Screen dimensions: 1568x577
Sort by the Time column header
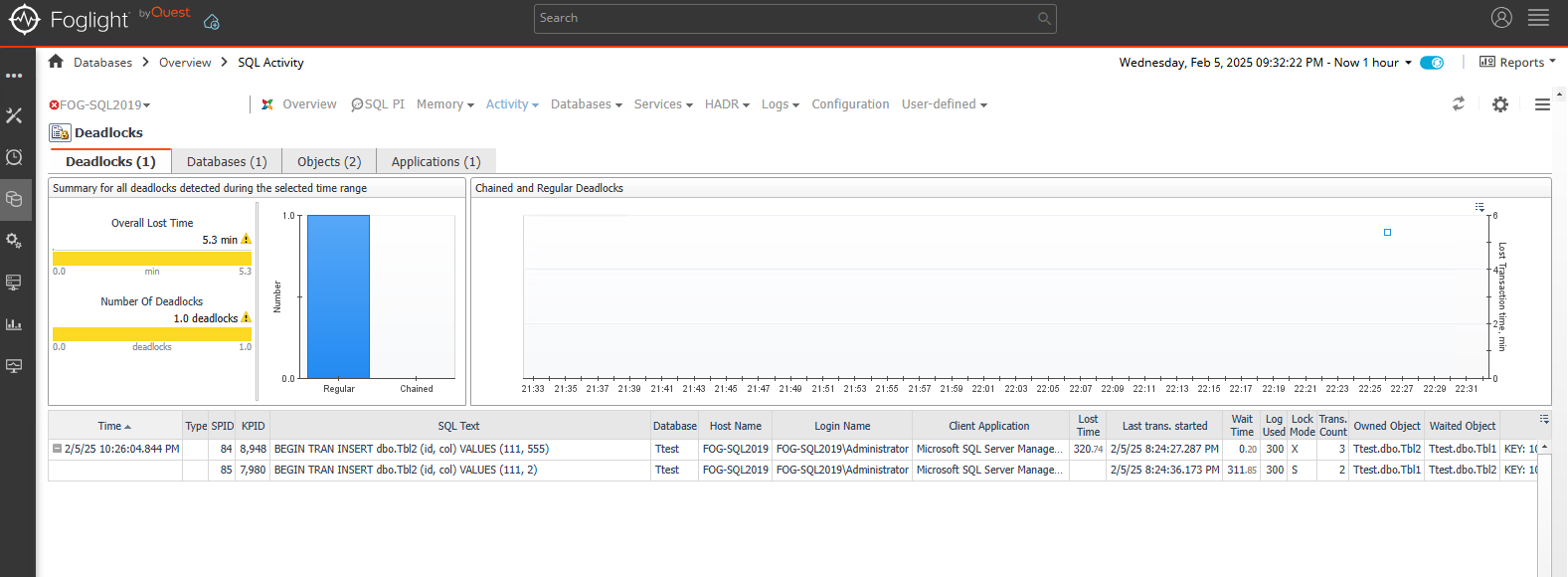(x=115, y=426)
